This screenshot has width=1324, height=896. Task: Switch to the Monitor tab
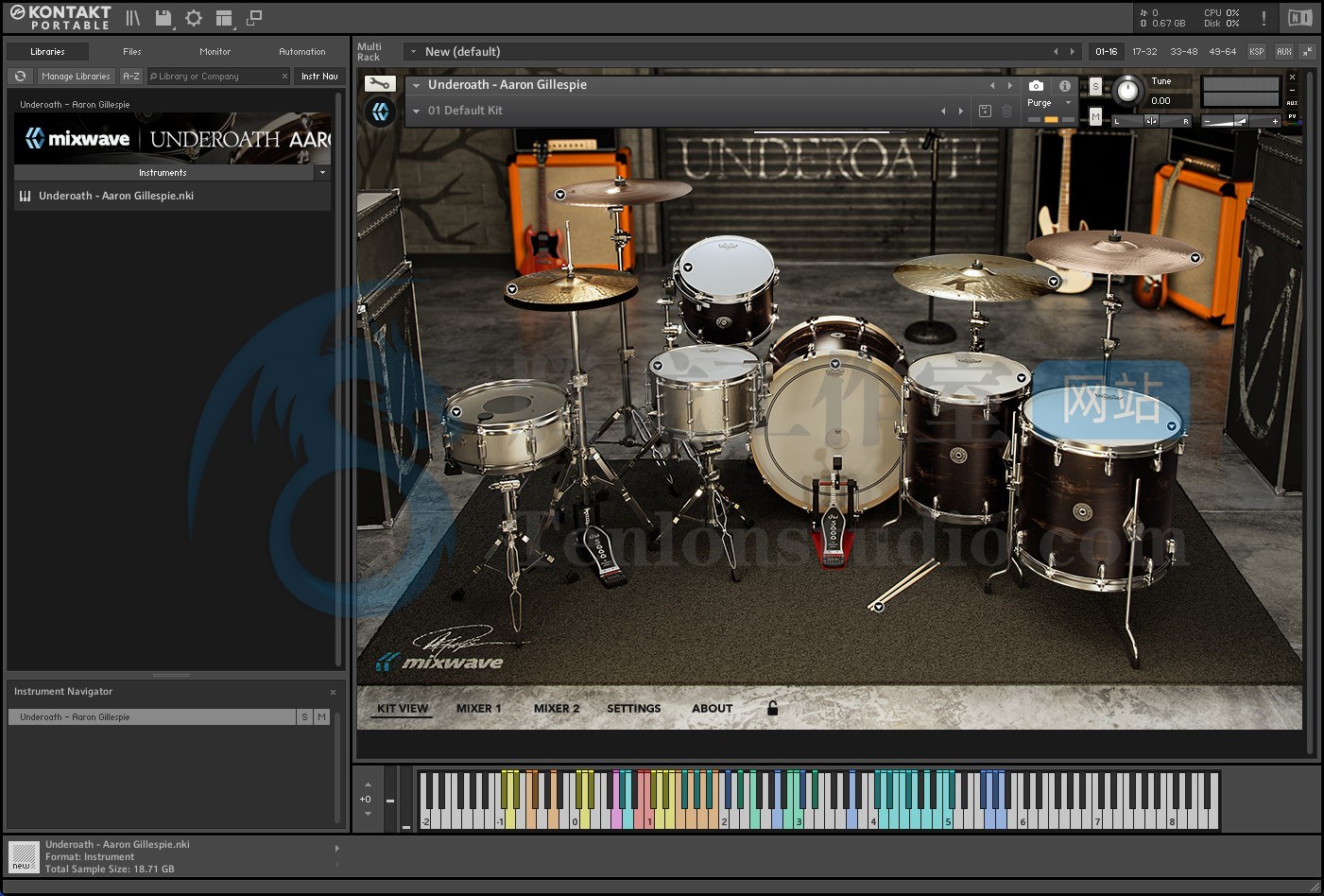pyautogui.click(x=215, y=51)
